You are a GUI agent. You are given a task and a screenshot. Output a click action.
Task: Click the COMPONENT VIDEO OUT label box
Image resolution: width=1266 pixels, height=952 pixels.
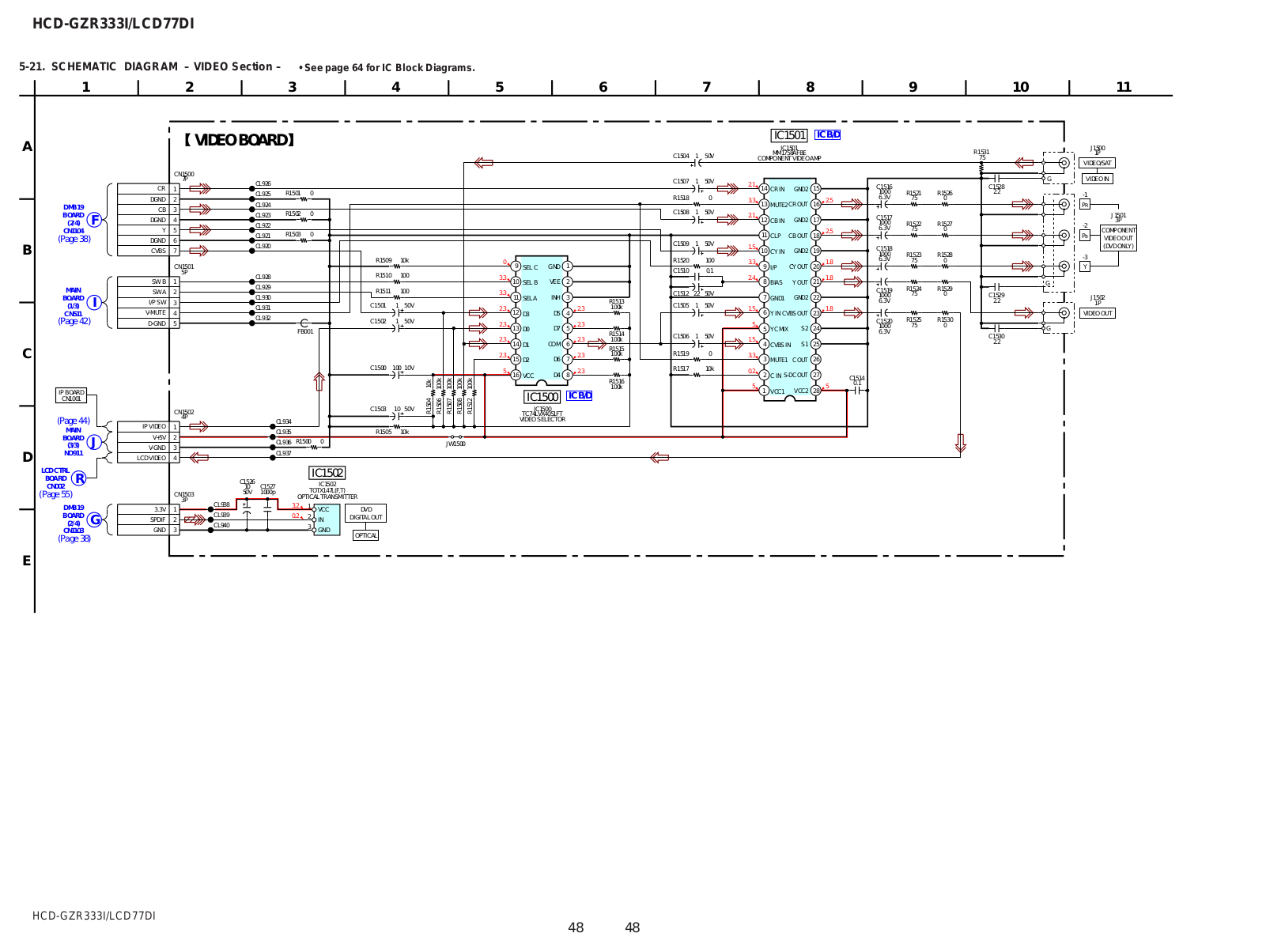(x=1118, y=238)
